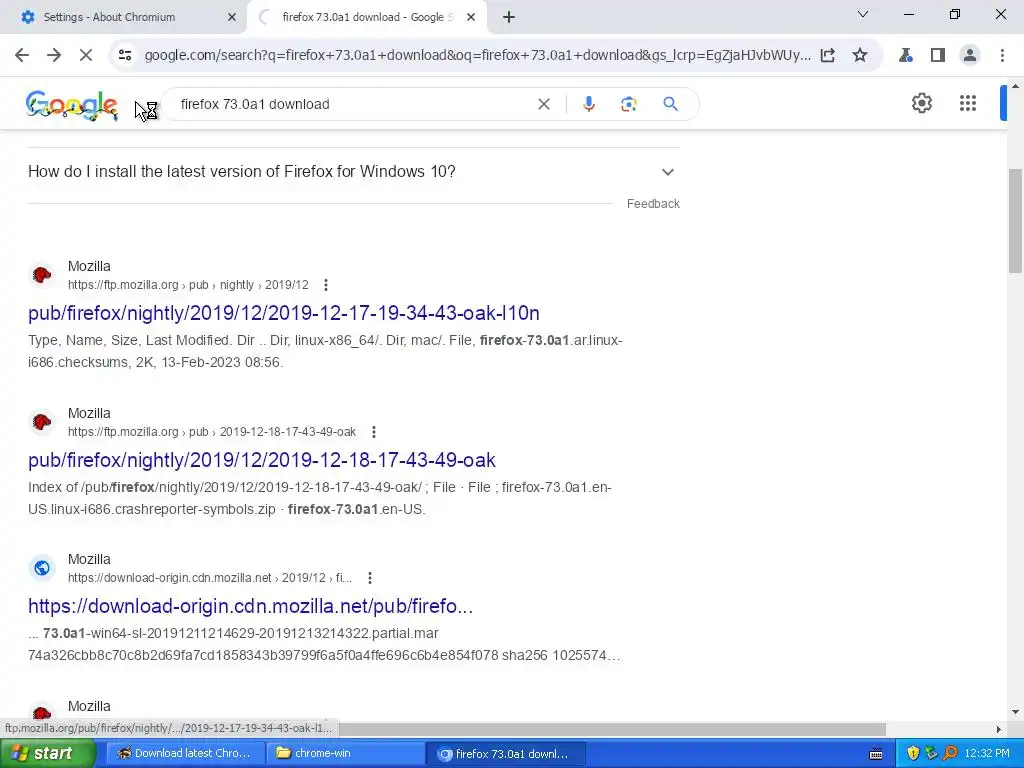Submit search with magnifier icon

coord(670,104)
